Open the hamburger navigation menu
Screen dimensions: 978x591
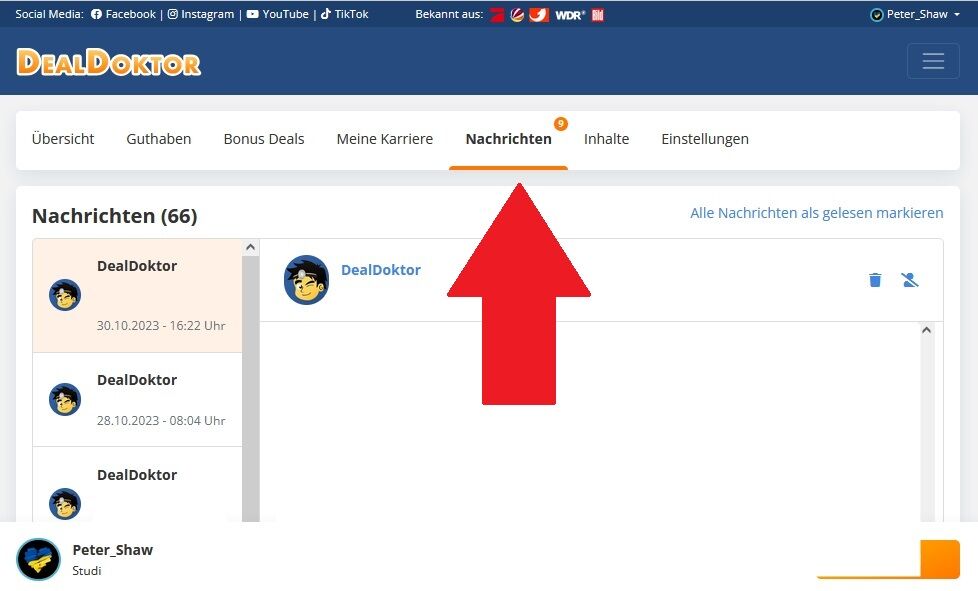point(933,60)
